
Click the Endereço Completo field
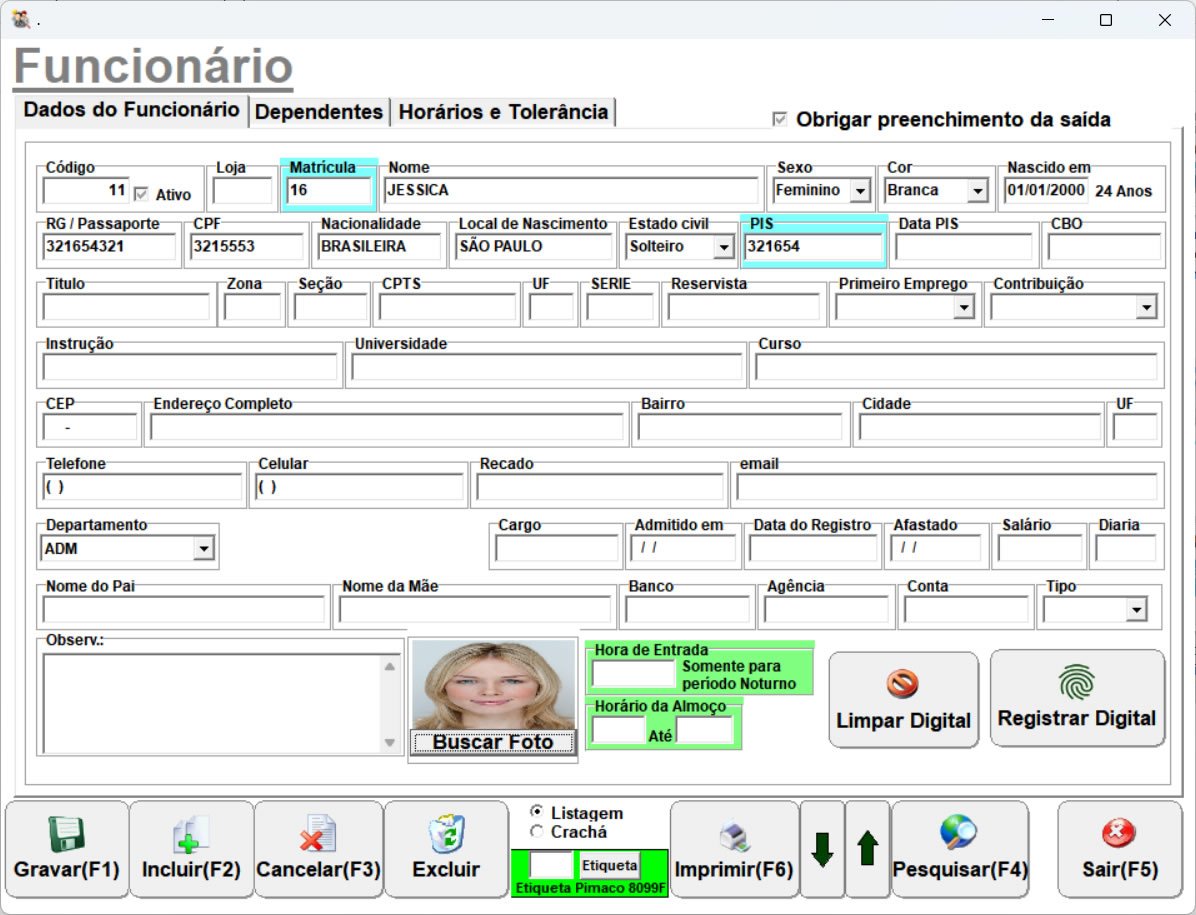coord(386,428)
